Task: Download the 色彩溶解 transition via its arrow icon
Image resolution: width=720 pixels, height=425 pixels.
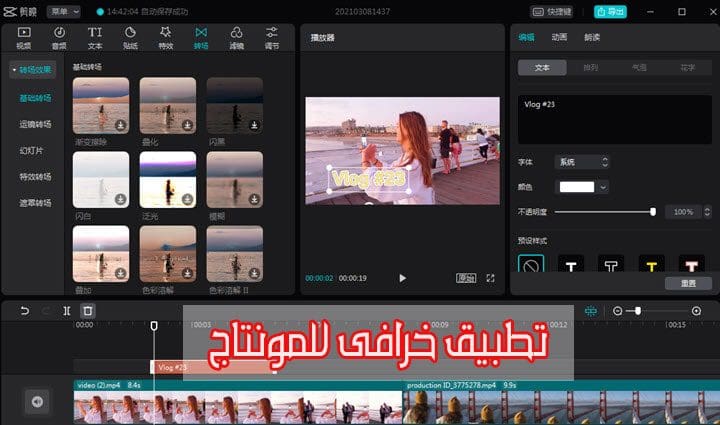Action: pos(187,273)
